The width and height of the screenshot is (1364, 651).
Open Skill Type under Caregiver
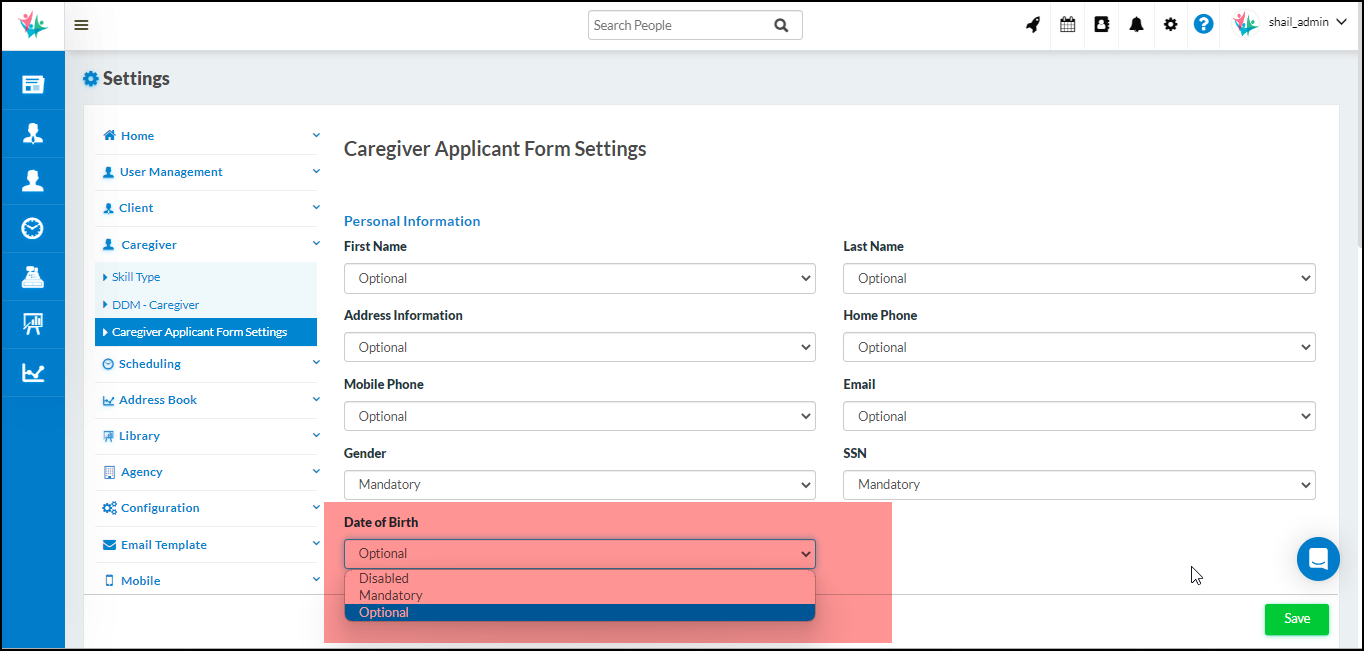pos(136,277)
